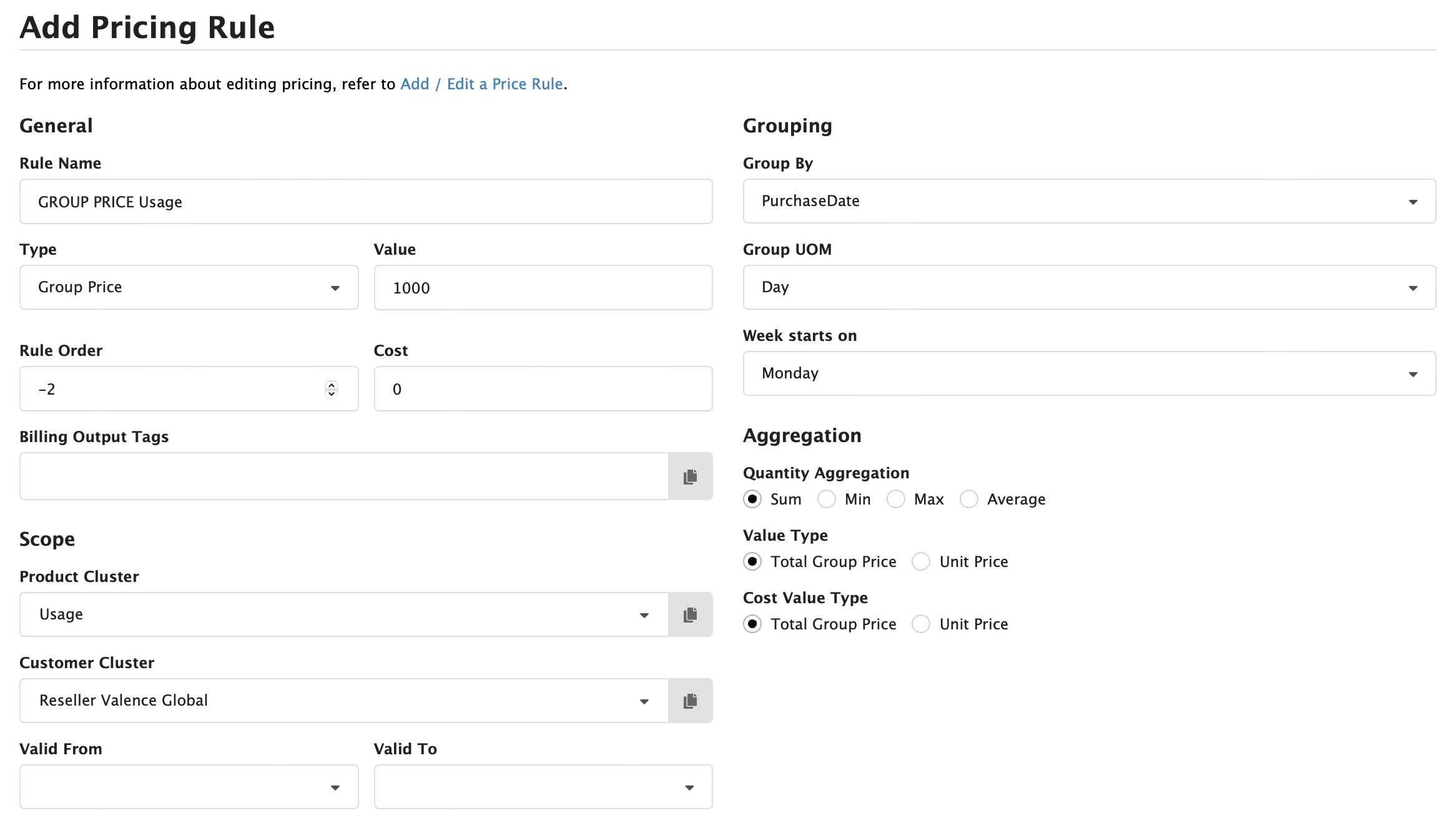The width and height of the screenshot is (1456, 823).
Task: Copy the Customer Cluster value
Action: [690, 700]
